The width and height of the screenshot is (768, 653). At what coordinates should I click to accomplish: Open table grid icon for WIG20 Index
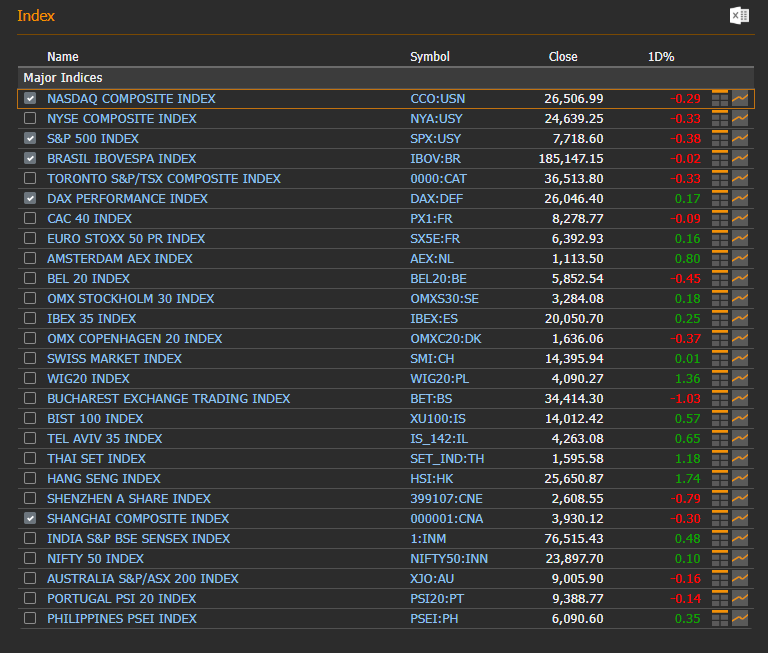tap(720, 379)
